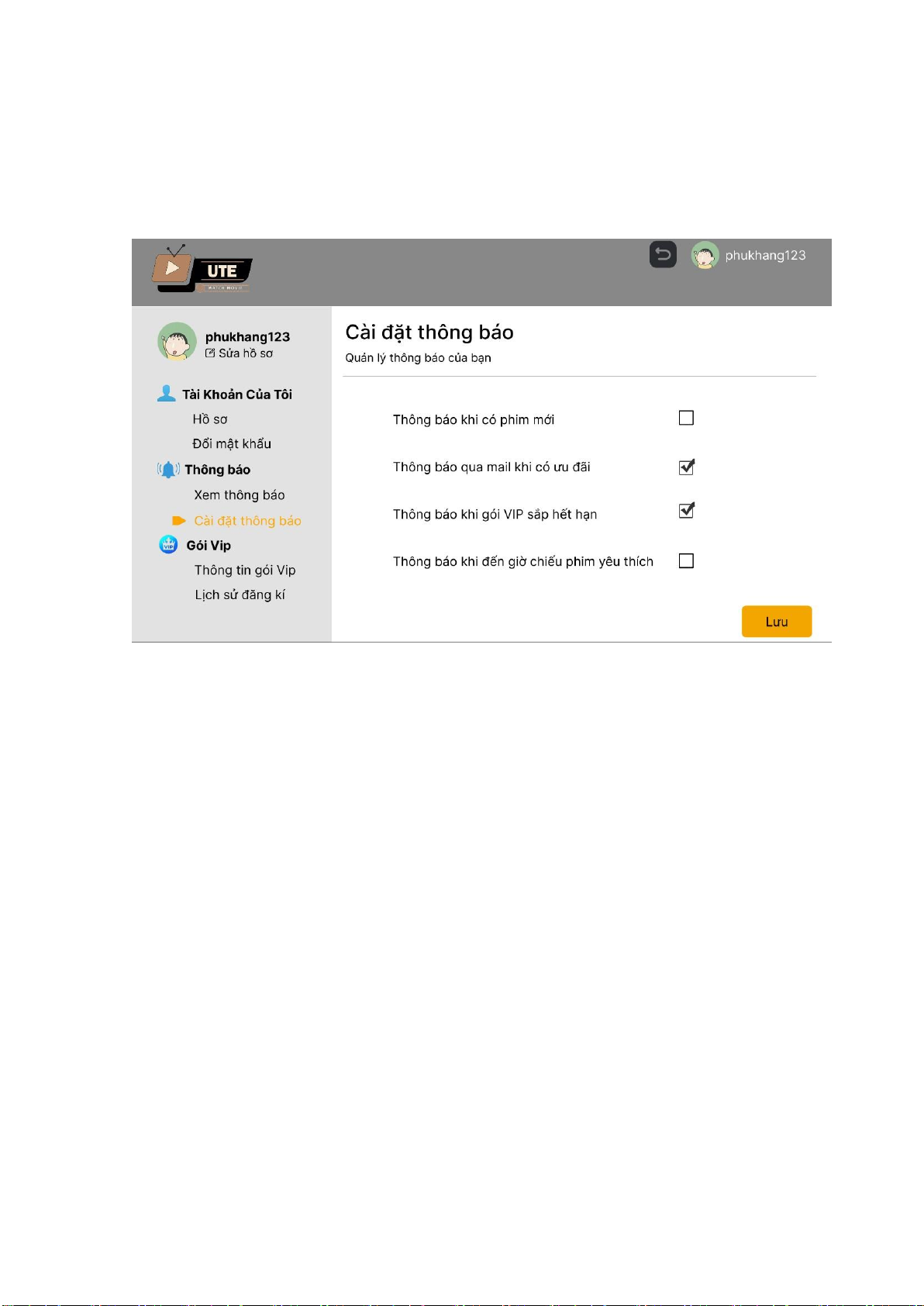Click the pencil icon beside Sửa hồ sơ
This screenshot has width=924, height=1306.
point(209,353)
